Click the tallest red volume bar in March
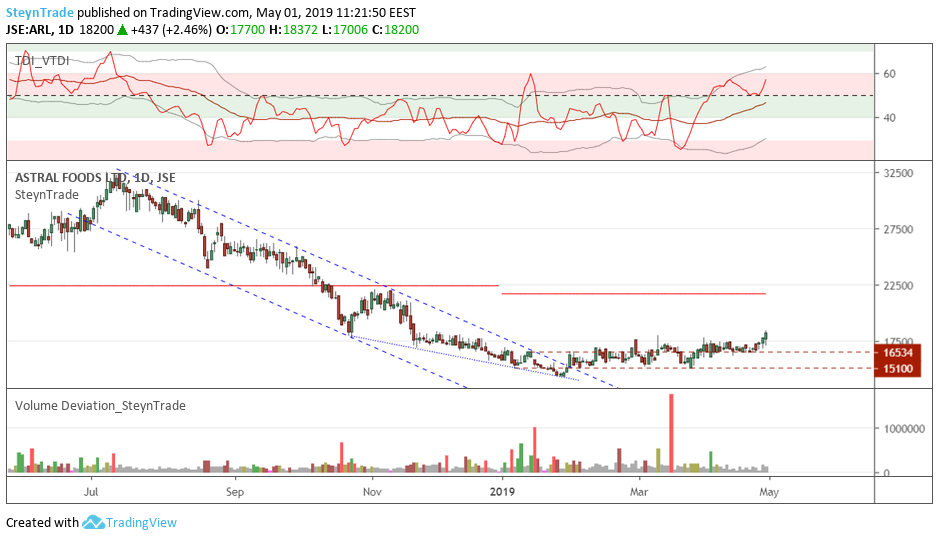This screenshot has width=939, height=540. pyautogui.click(x=671, y=433)
